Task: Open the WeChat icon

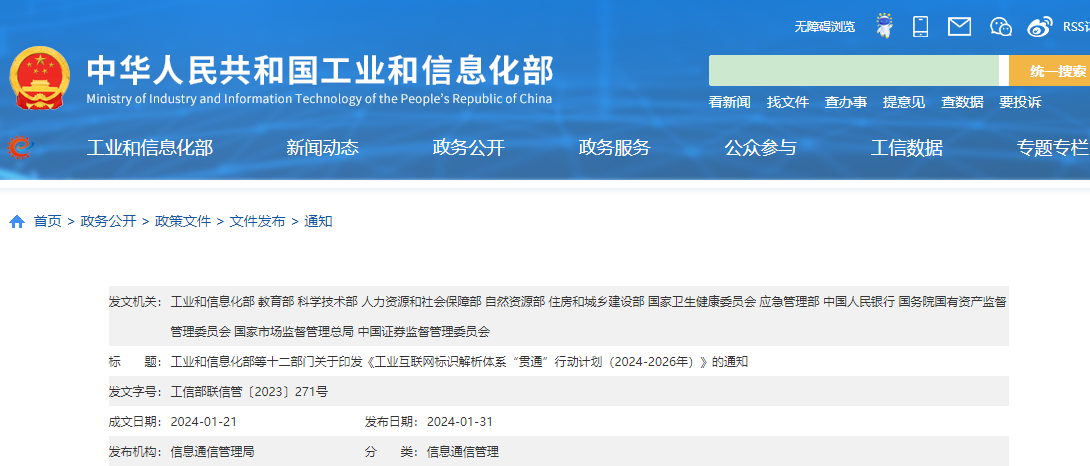Action: (1001, 27)
